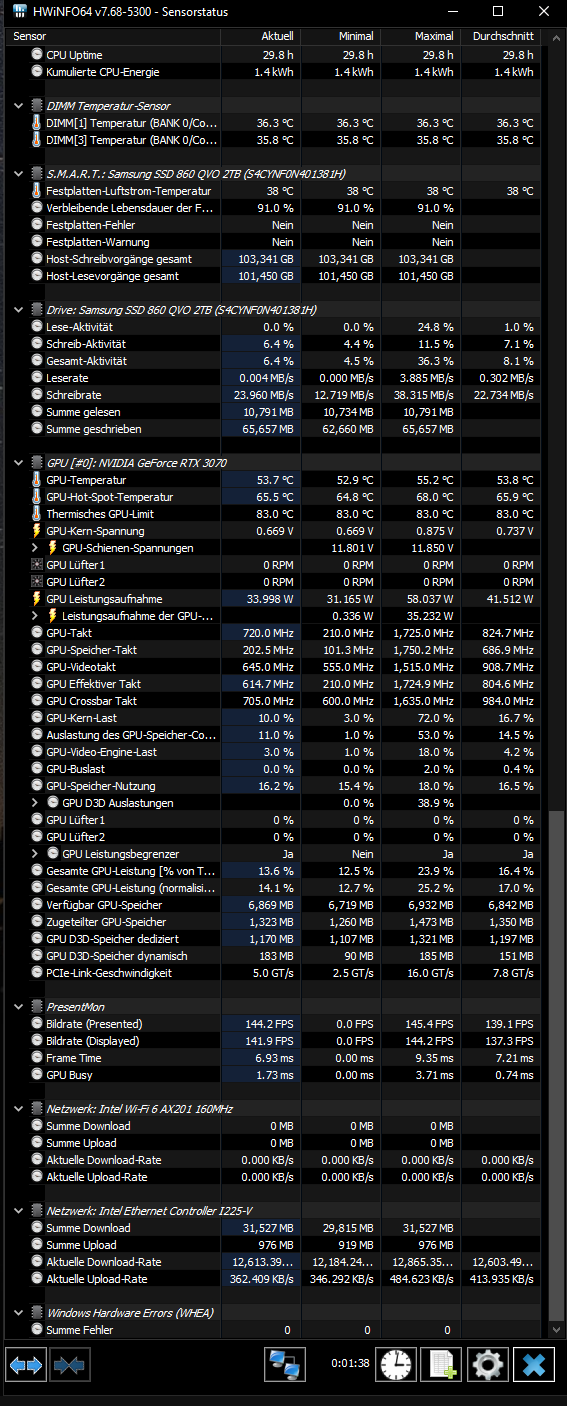Click the Maximal column header
Screen dimensions: 567x1406
tap(420, 35)
